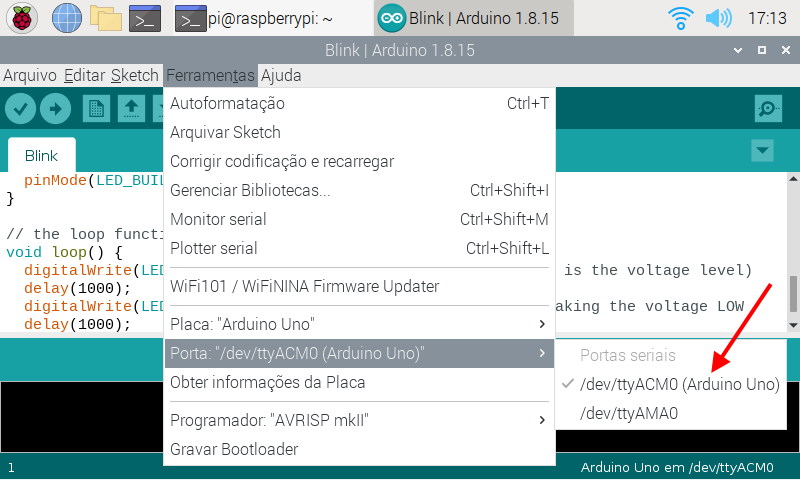Click the Upload arrow toolbar button
Image resolution: width=800 pixels, height=480 pixels.
55,109
